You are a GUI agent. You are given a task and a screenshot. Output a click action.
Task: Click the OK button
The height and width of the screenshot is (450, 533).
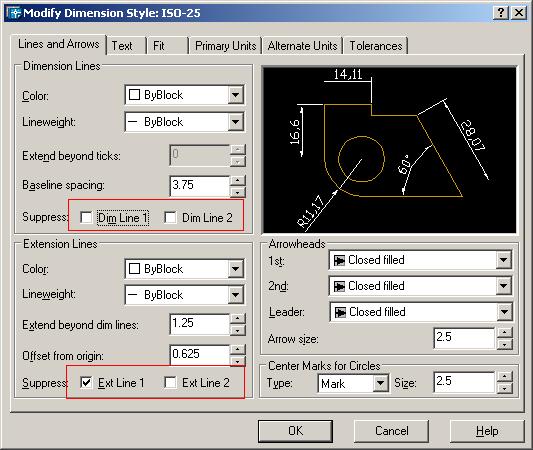(x=295, y=431)
